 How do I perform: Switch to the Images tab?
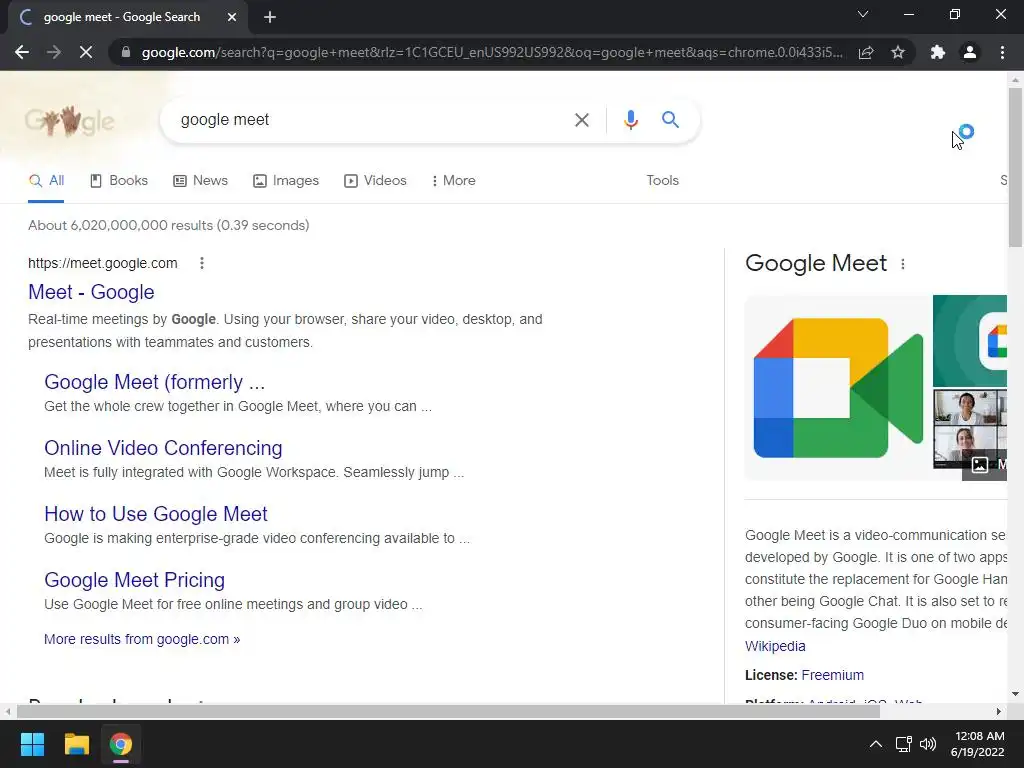(x=286, y=181)
